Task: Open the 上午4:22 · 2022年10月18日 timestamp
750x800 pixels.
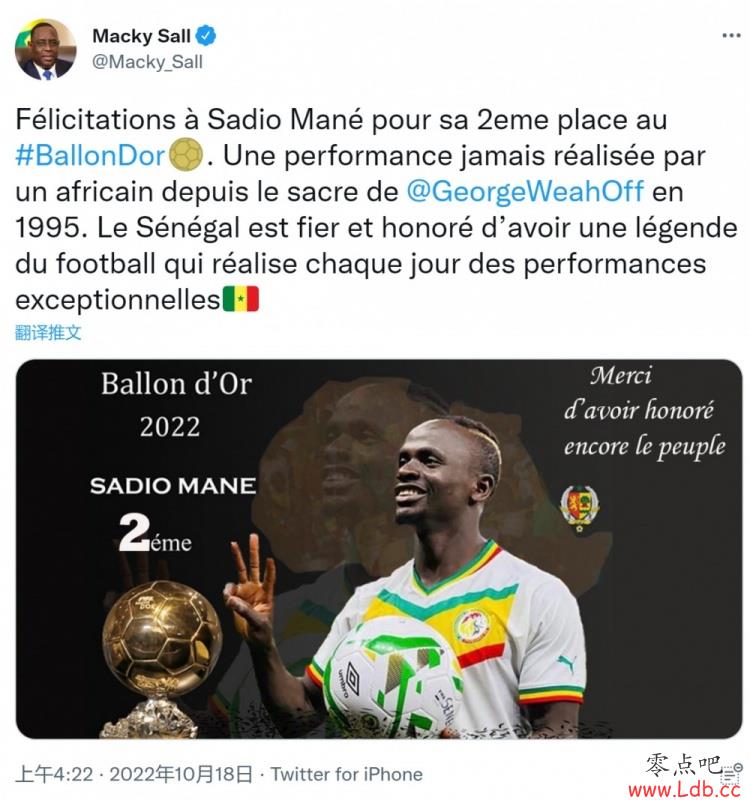Action: pyautogui.click(x=134, y=774)
